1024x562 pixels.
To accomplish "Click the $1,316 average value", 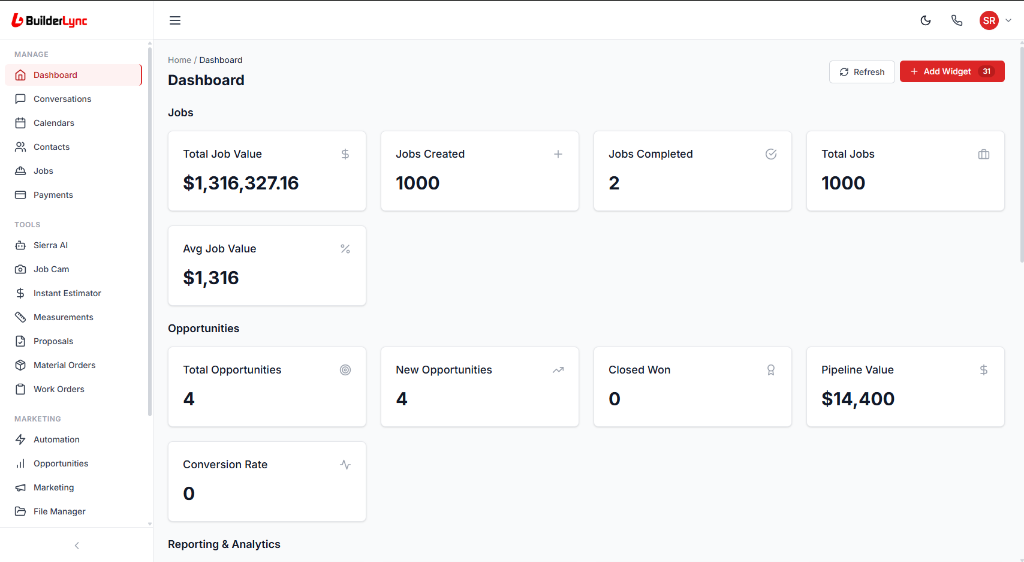I will coord(211,278).
